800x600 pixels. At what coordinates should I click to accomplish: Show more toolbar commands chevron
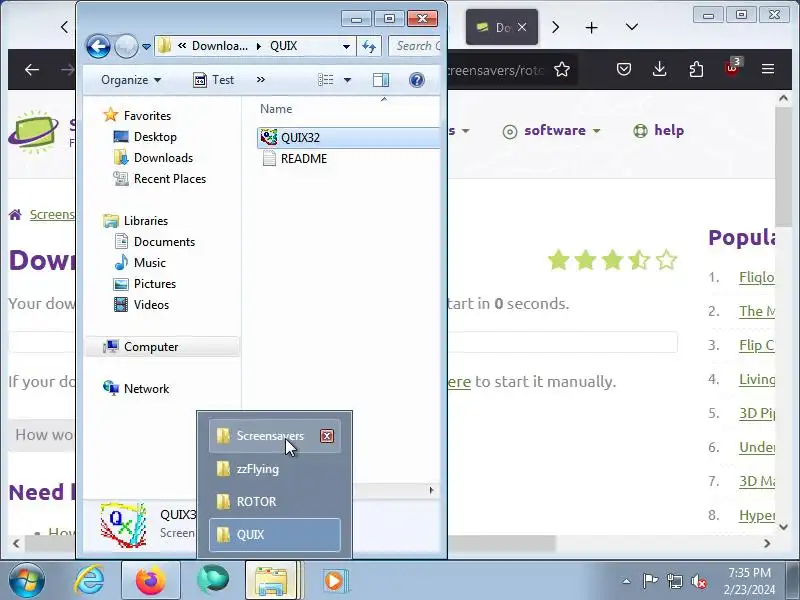pos(261,80)
